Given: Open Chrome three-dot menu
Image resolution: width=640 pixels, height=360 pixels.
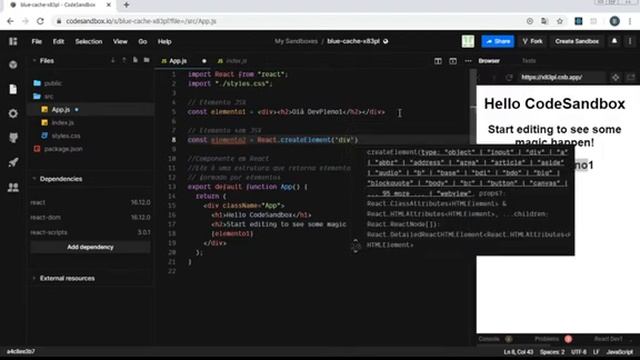Looking at the screenshot, I should pos(630,21).
